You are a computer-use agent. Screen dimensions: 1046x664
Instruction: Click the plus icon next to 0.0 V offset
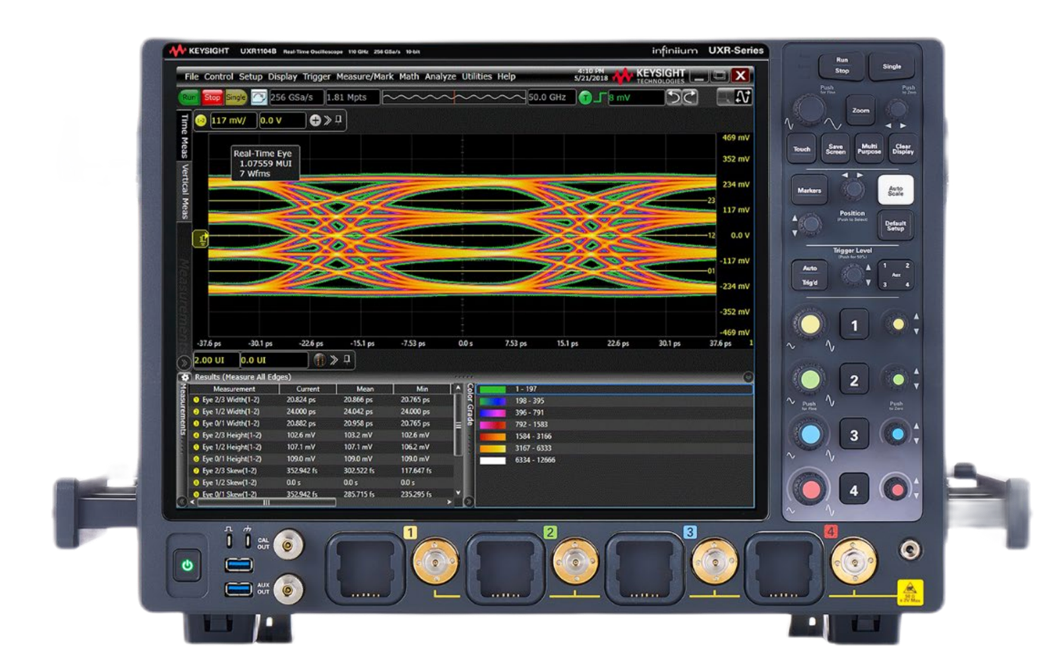point(315,120)
